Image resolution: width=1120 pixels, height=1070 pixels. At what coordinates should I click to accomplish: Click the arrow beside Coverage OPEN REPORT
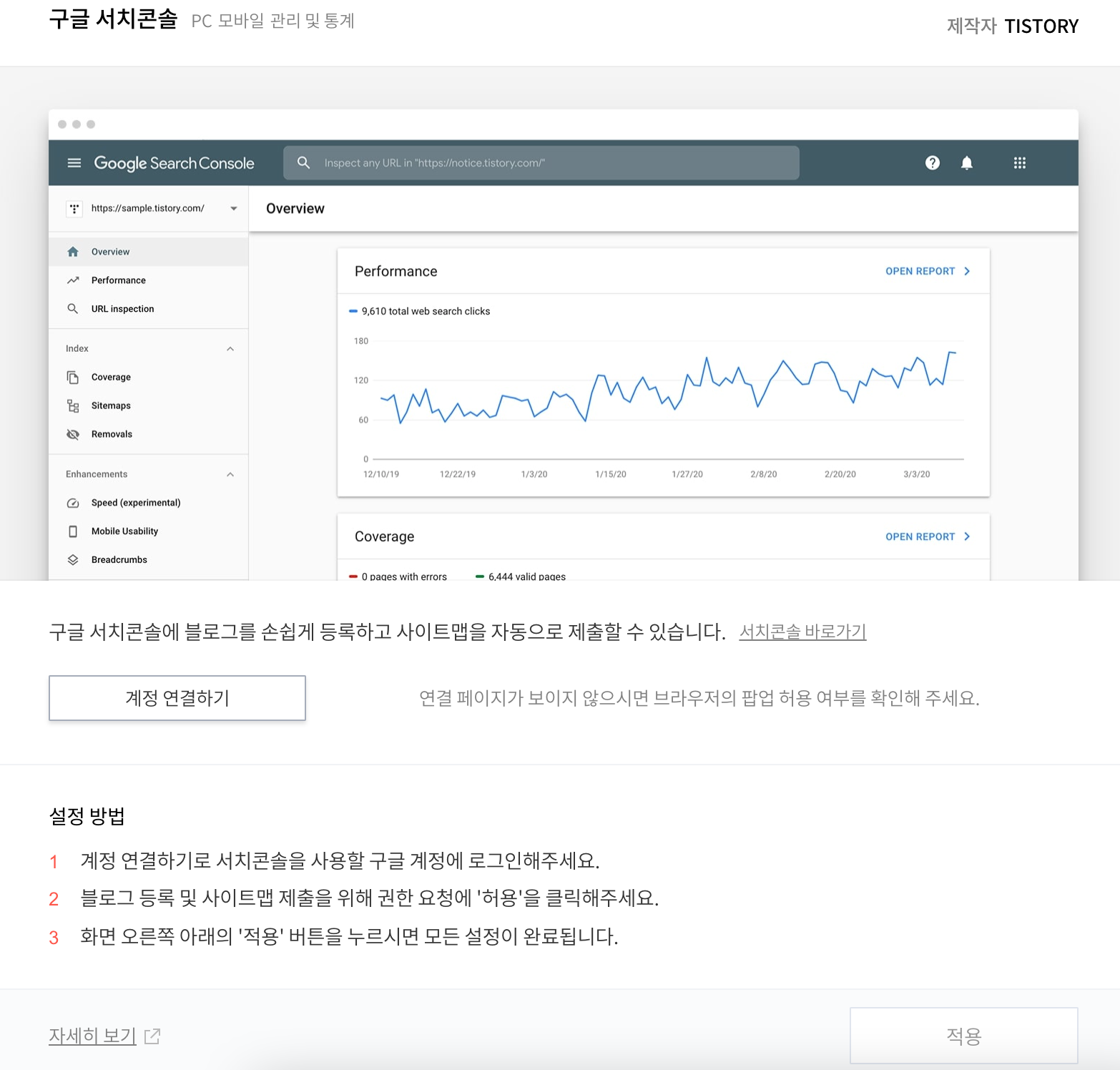point(967,537)
